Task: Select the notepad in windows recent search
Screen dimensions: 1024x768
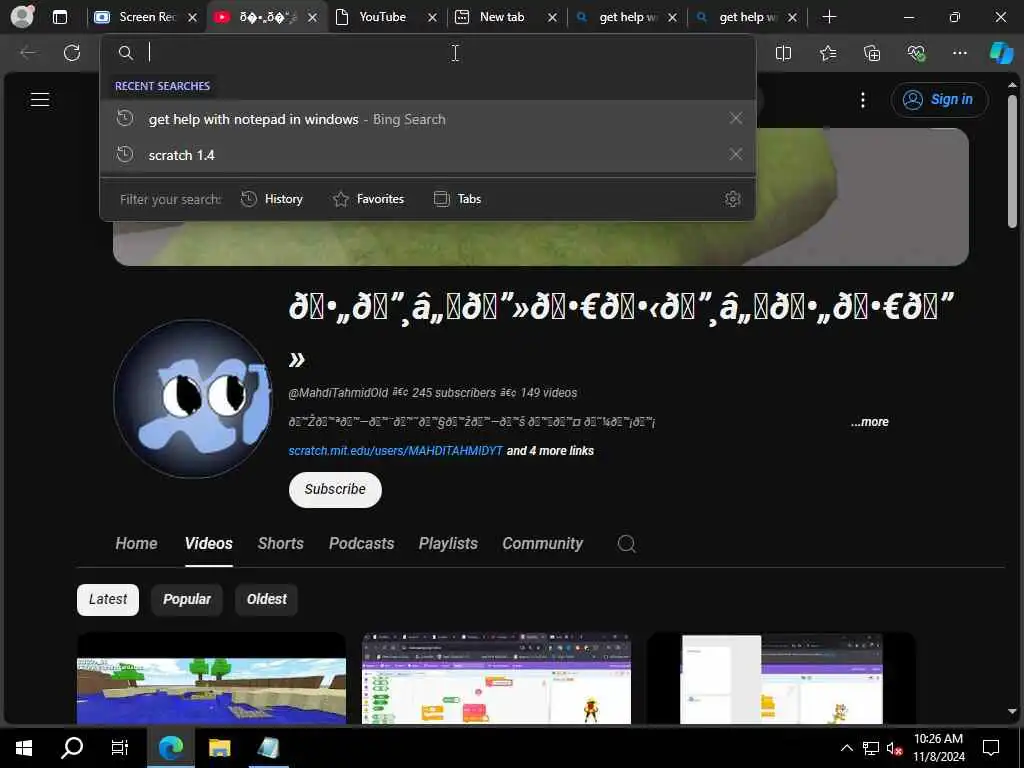Action: click(428, 119)
